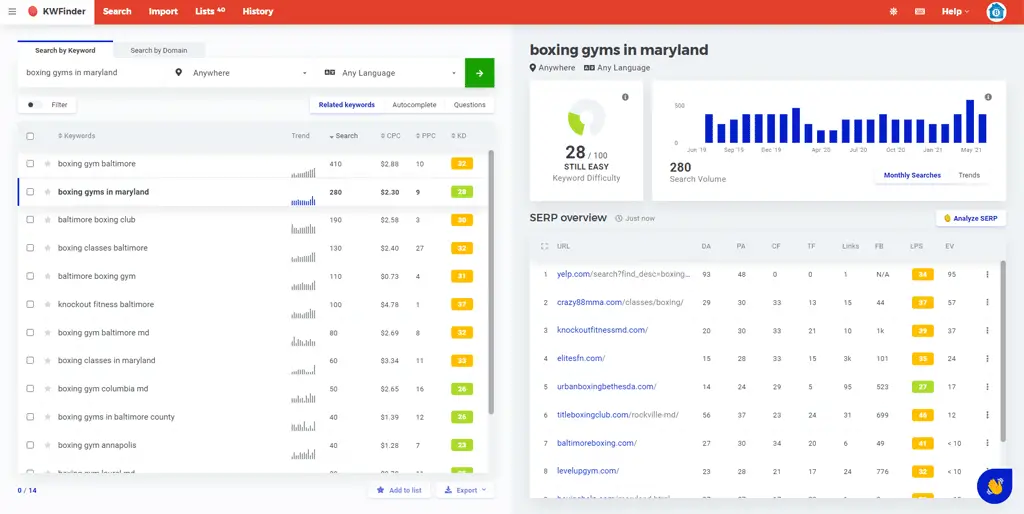Sort keywords by CPC column
1024x514 pixels.
point(391,136)
